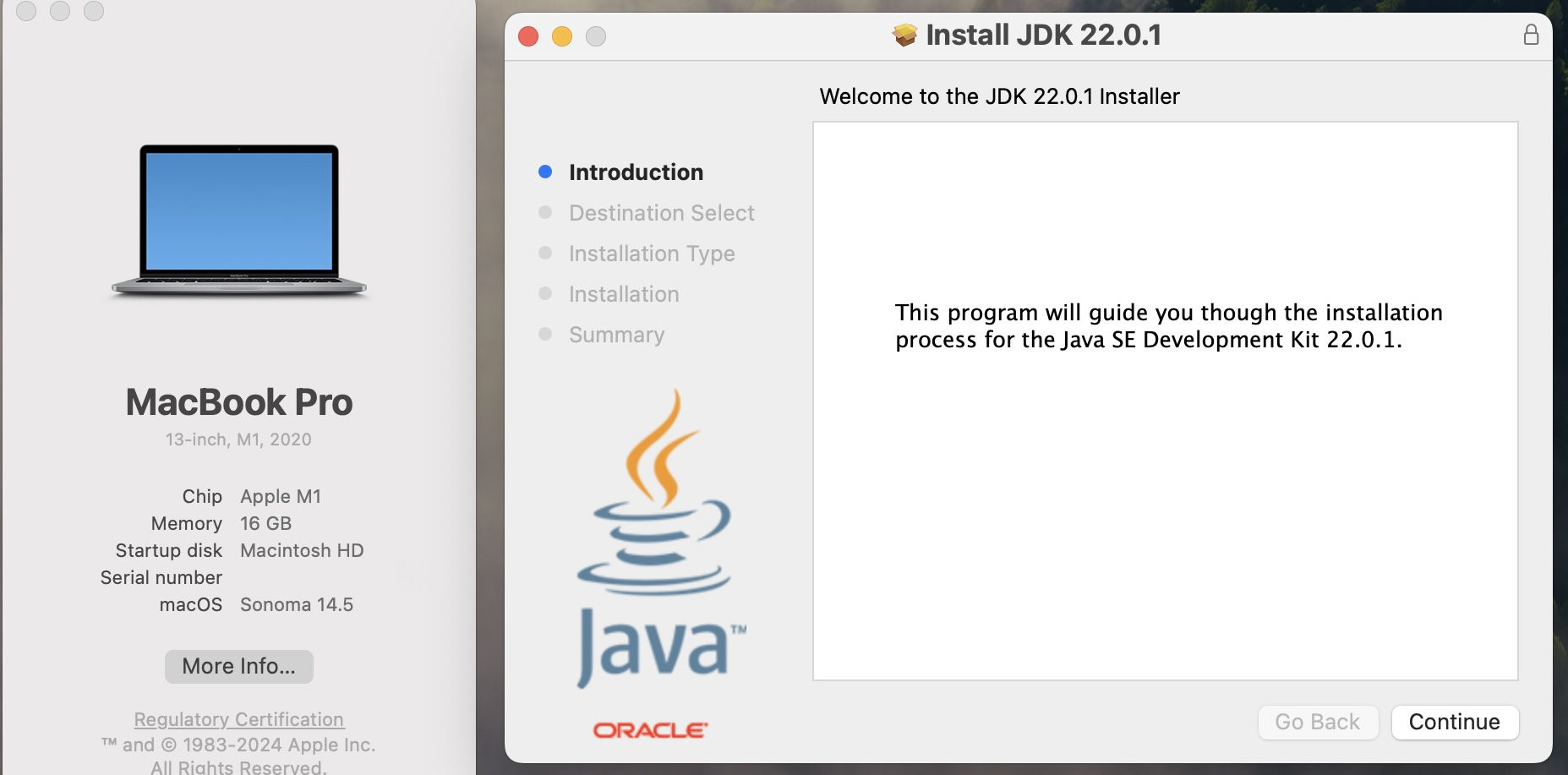This screenshot has width=1568, height=775.
Task: Click the lock icon in installer title bar
Action: (x=1531, y=35)
